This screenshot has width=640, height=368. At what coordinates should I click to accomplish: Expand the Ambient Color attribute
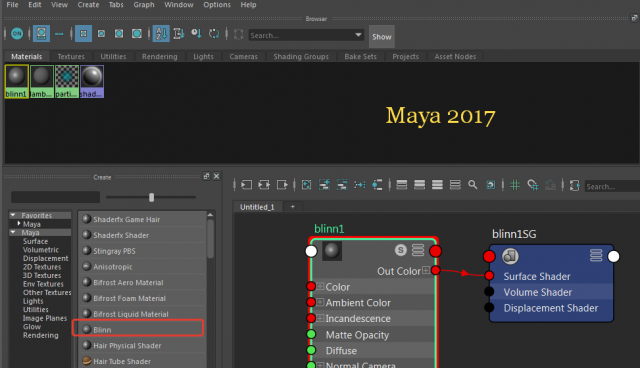click(x=320, y=302)
